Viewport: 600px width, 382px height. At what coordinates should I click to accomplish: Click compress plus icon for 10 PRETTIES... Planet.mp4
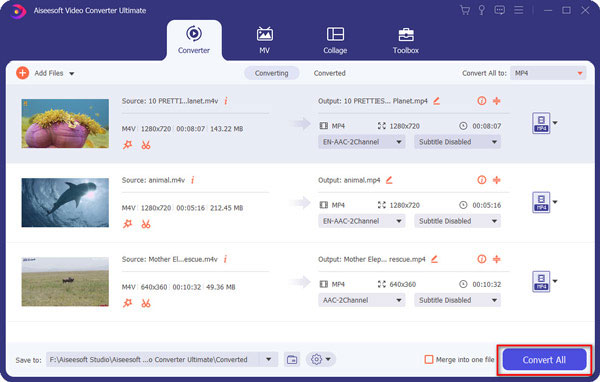496,101
